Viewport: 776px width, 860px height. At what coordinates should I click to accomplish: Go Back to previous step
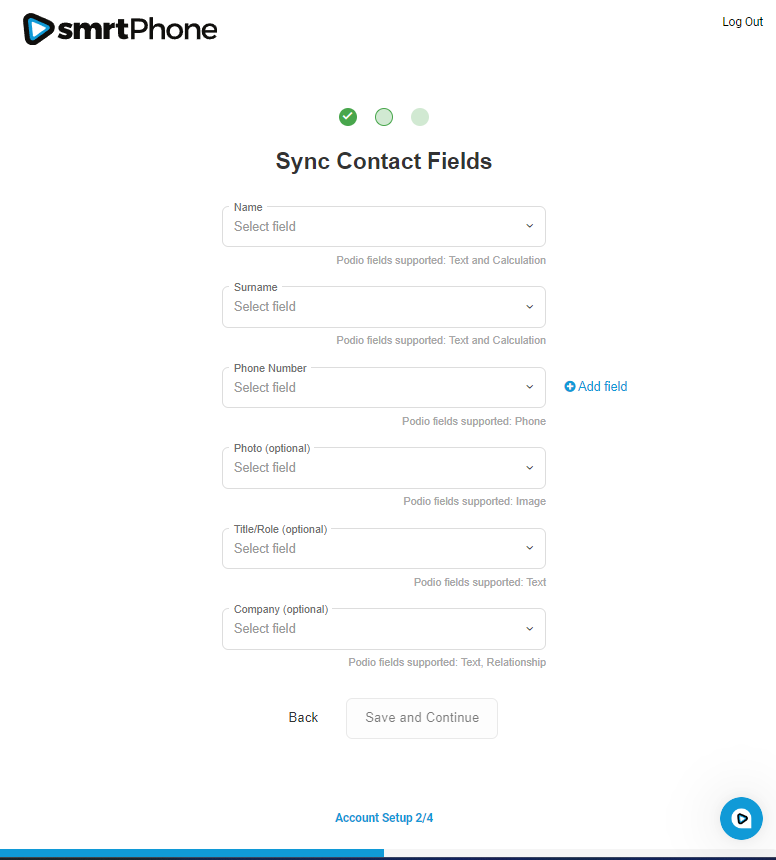coord(303,718)
